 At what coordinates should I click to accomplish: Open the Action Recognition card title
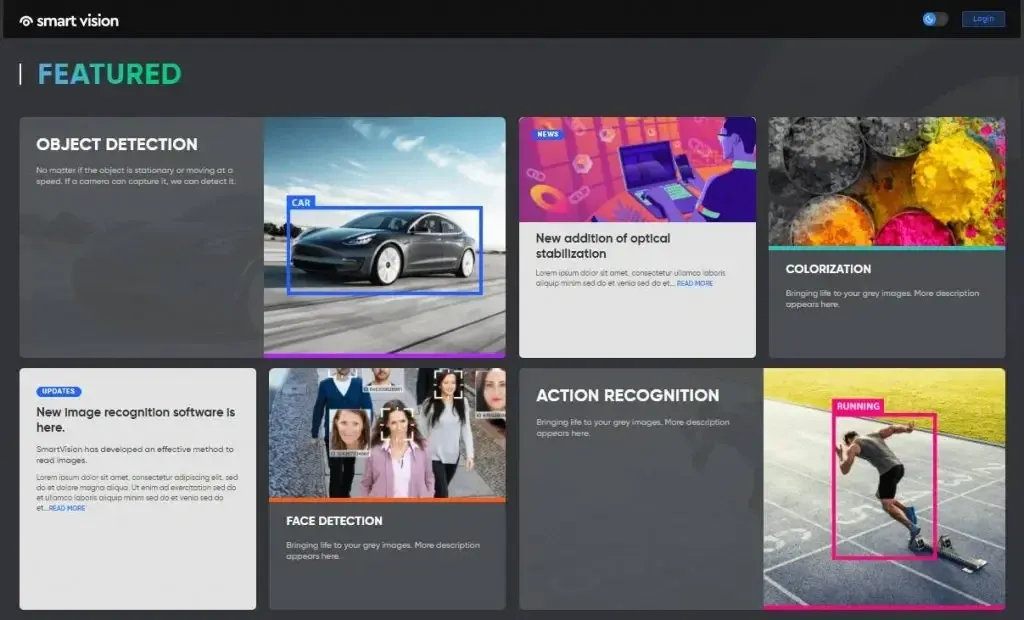(627, 395)
